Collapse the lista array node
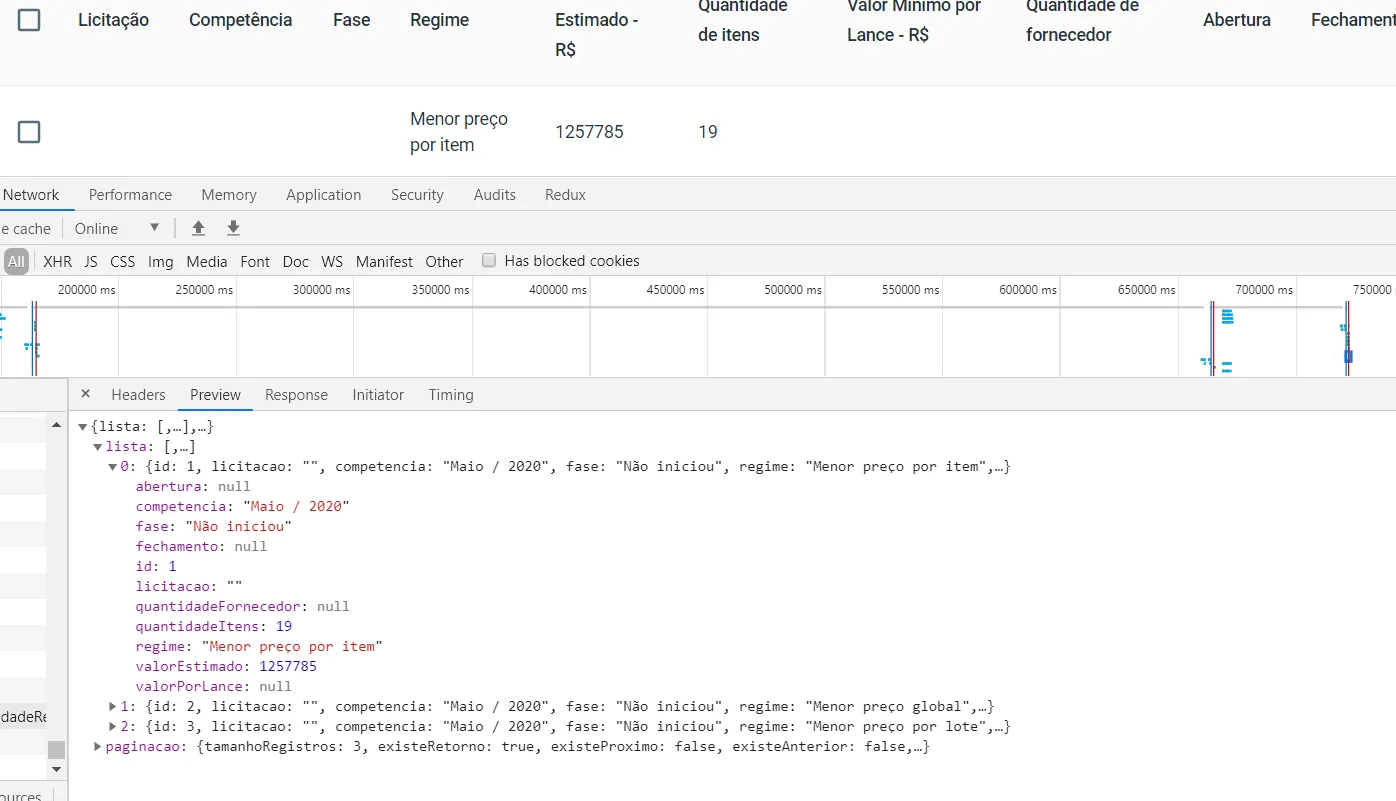Screen dimensions: 1396x801 click(x=97, y=447)
